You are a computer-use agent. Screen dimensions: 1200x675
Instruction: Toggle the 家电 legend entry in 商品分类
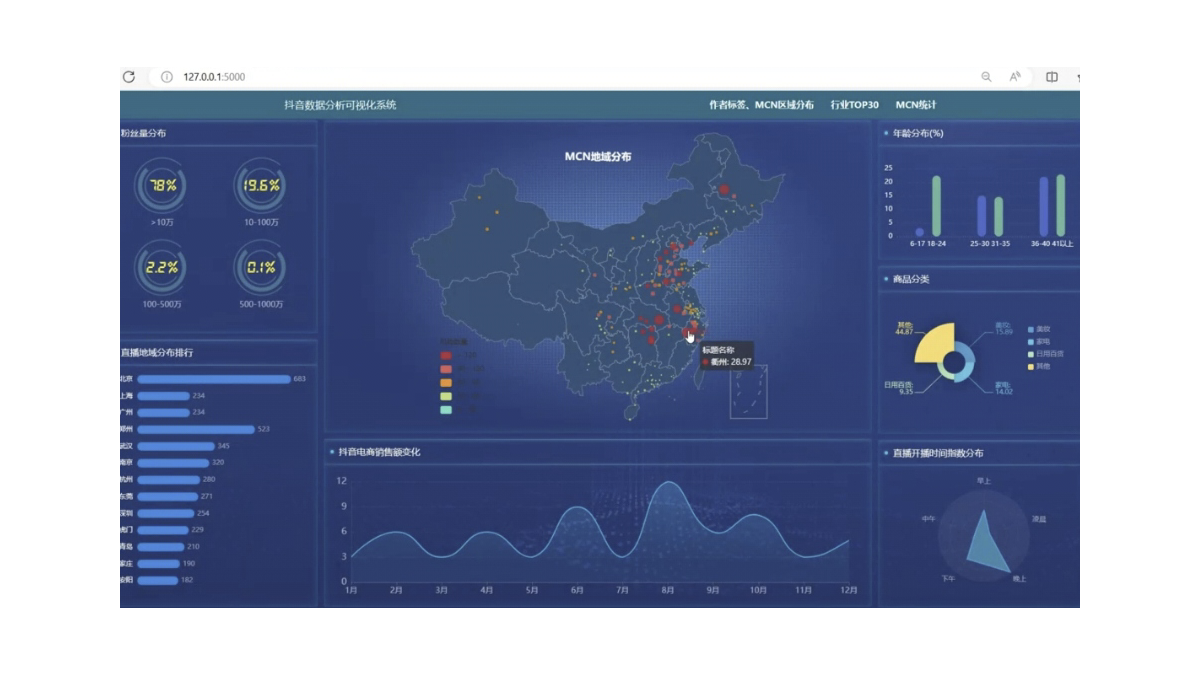point(1039,341)
